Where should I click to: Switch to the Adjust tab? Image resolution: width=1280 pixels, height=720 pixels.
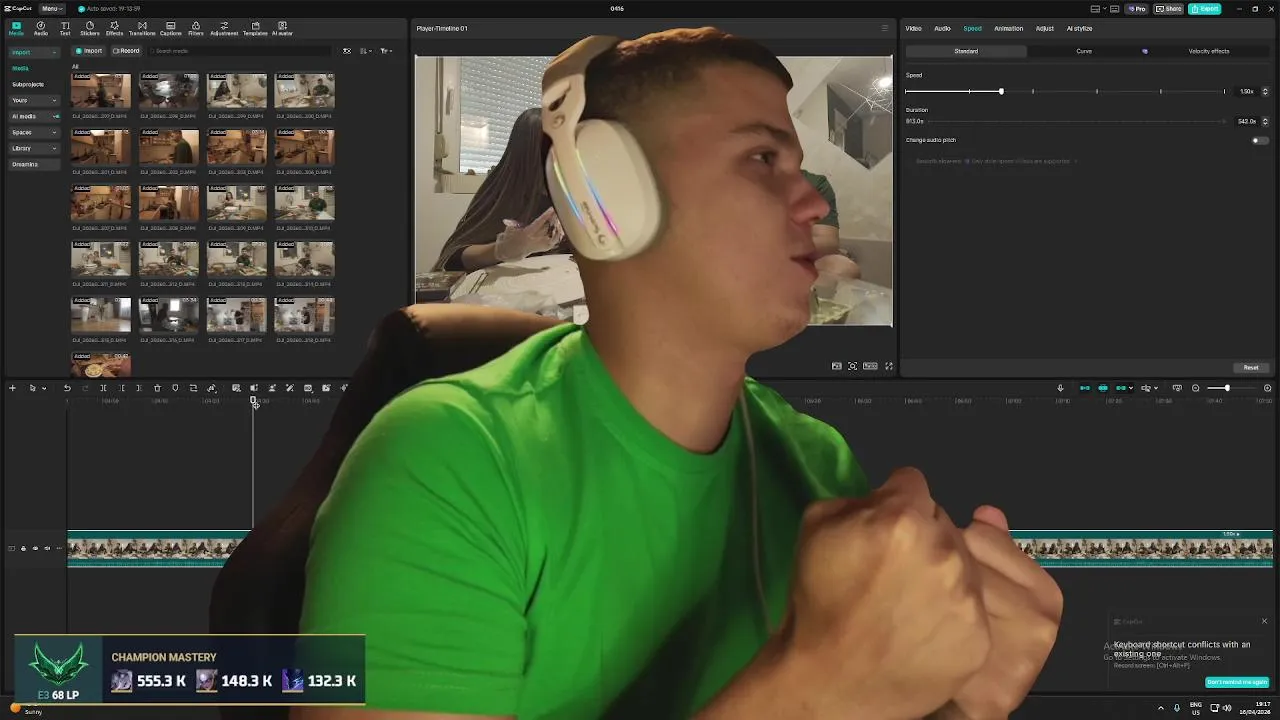pyautogui.click(x=1045, y=28)
